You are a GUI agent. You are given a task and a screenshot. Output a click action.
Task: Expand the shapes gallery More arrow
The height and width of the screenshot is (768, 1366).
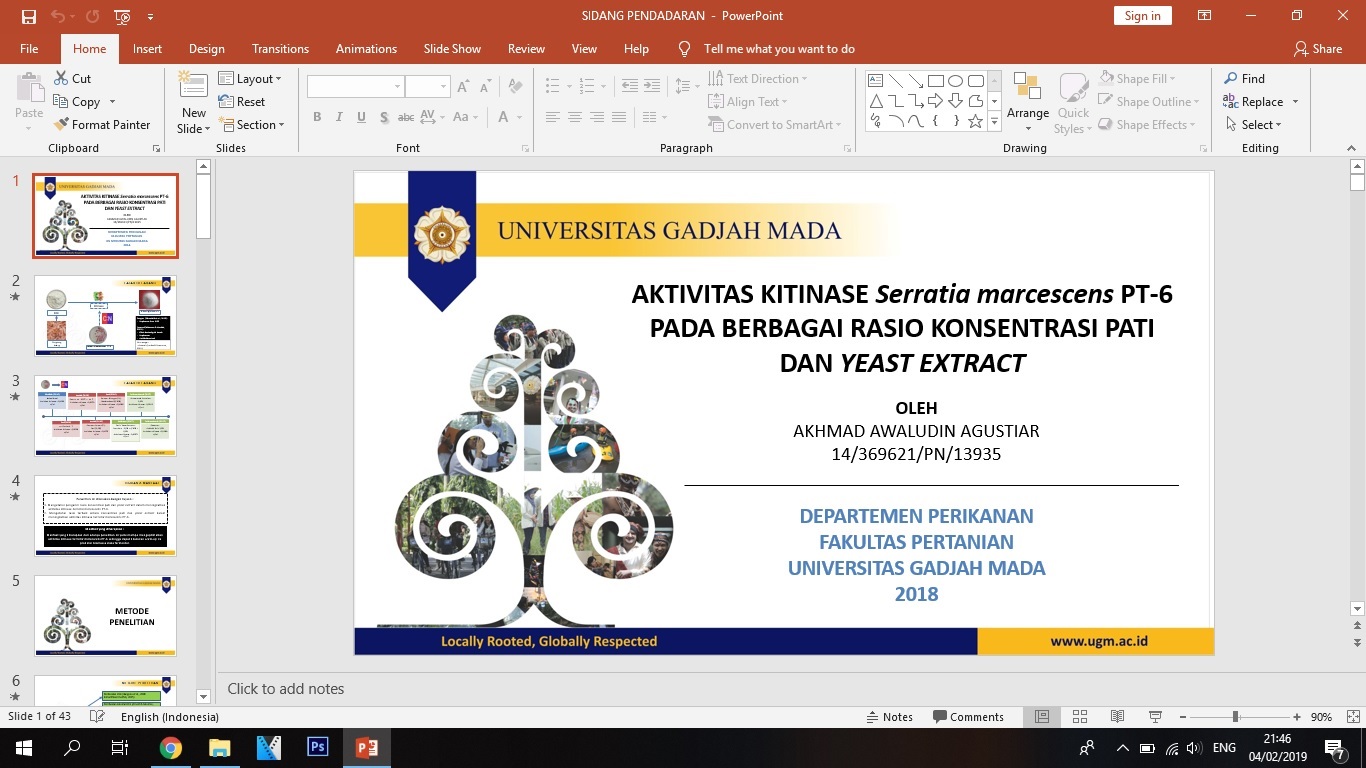tap(994, 122)
